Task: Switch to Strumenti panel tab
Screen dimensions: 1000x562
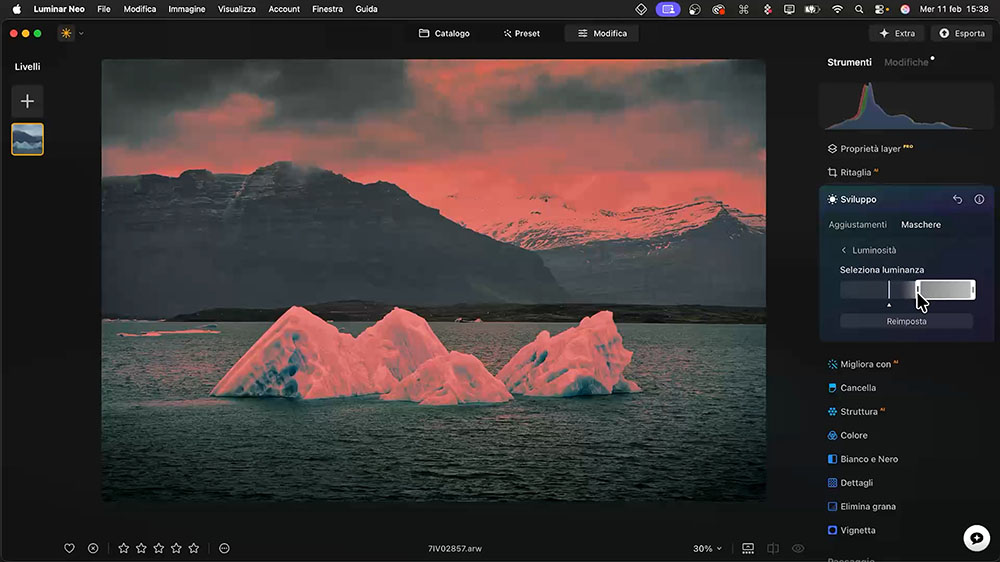Action: click(x=849, y=62)
